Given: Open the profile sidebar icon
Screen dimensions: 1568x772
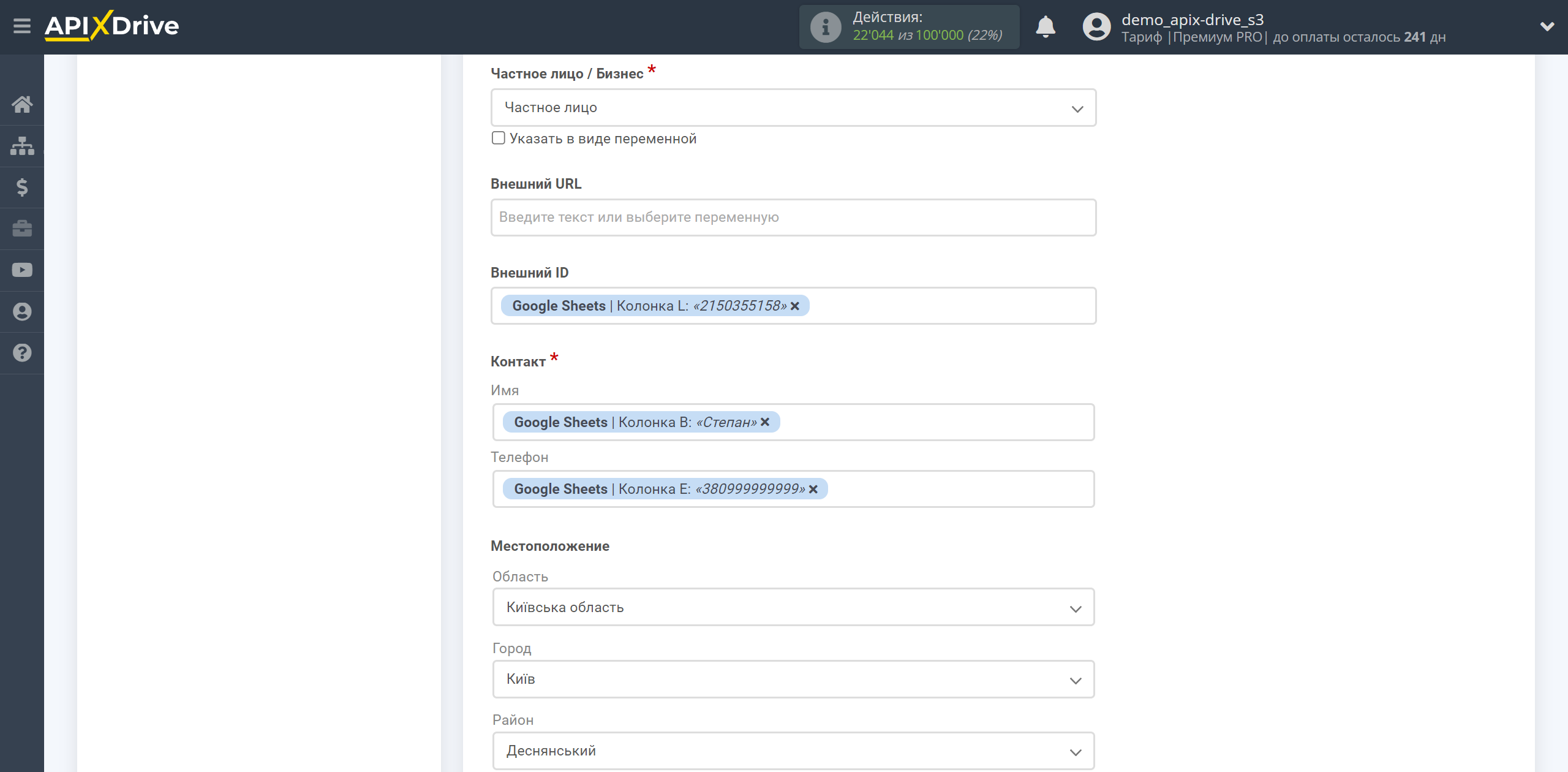Looking at the screenshot, I should tap(22, 311).
